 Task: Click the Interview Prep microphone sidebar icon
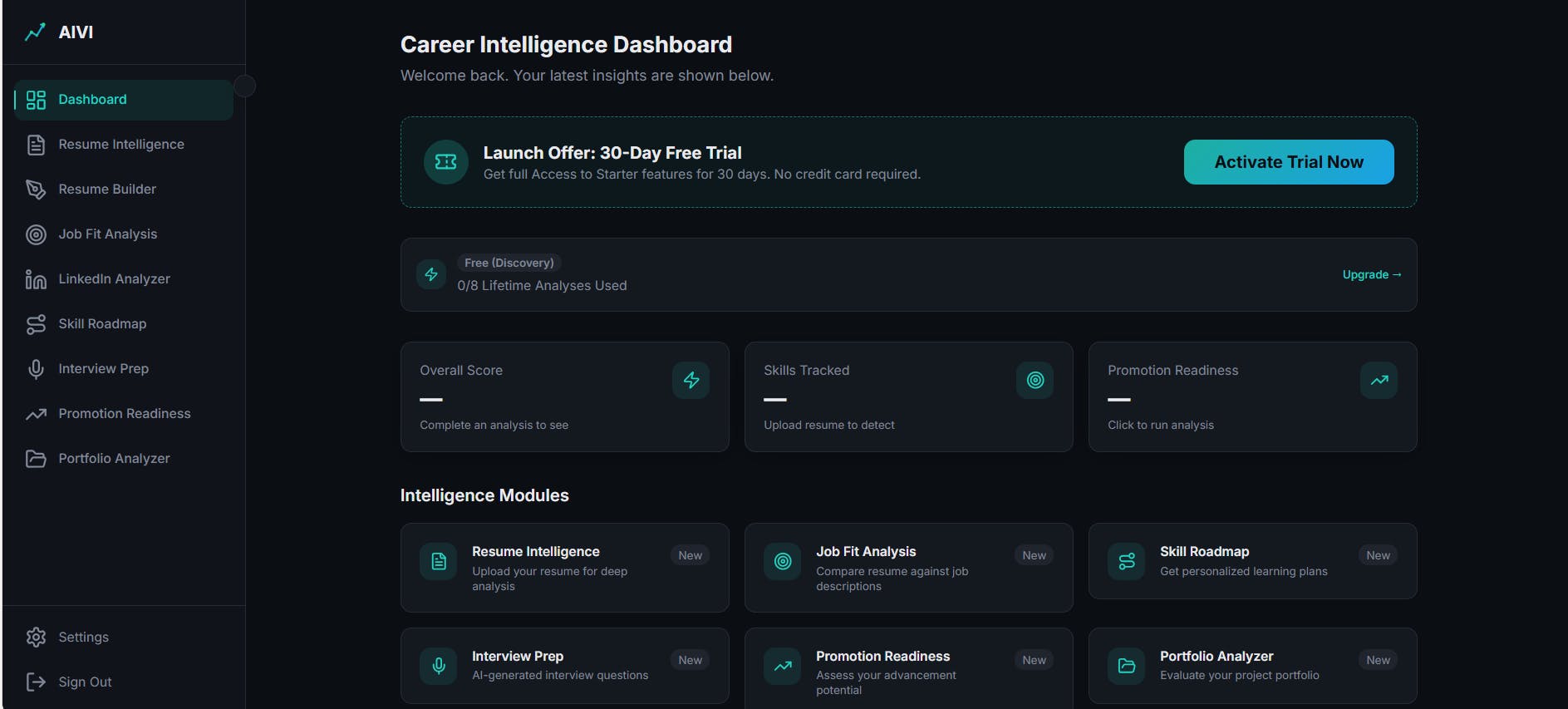36,369
